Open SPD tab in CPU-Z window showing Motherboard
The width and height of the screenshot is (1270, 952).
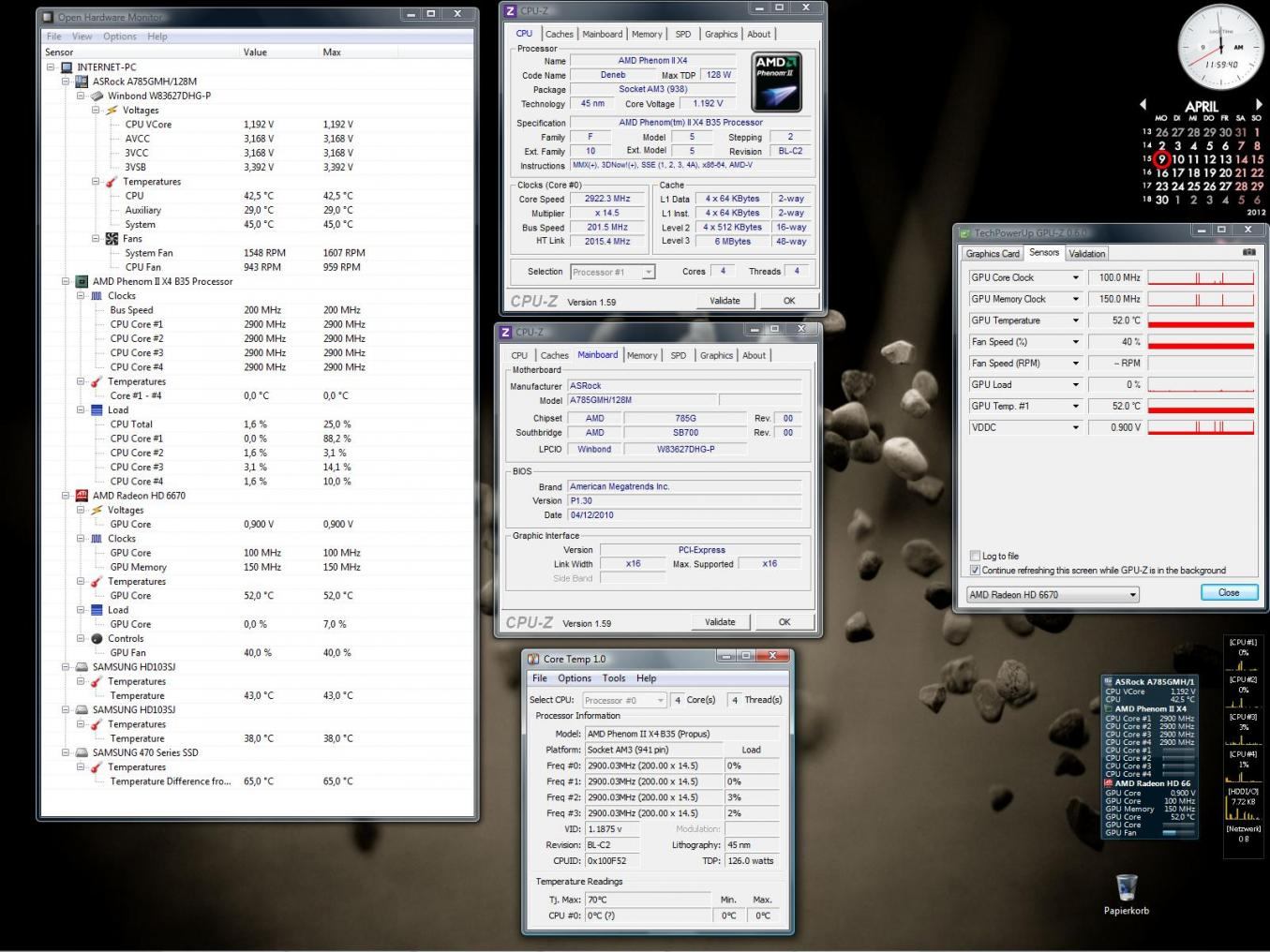coord(678,356)
